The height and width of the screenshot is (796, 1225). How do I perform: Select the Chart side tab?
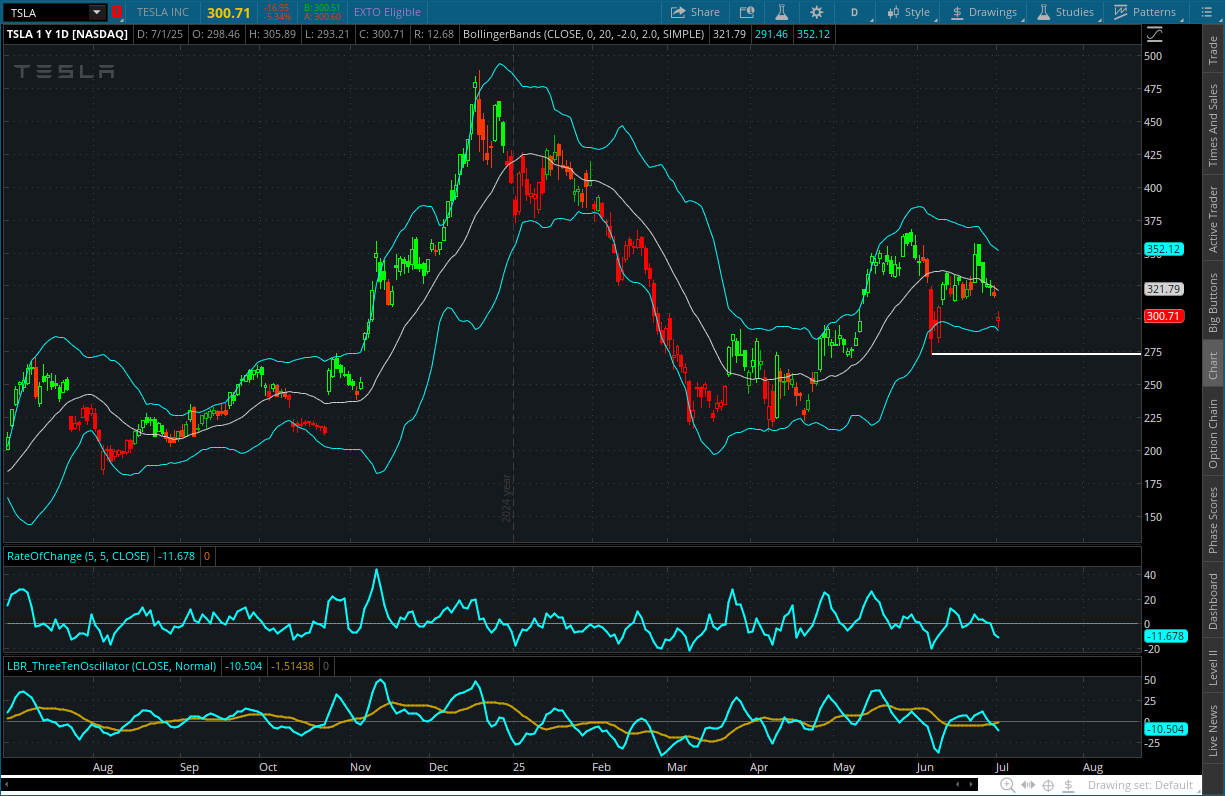pos(1213,365)
